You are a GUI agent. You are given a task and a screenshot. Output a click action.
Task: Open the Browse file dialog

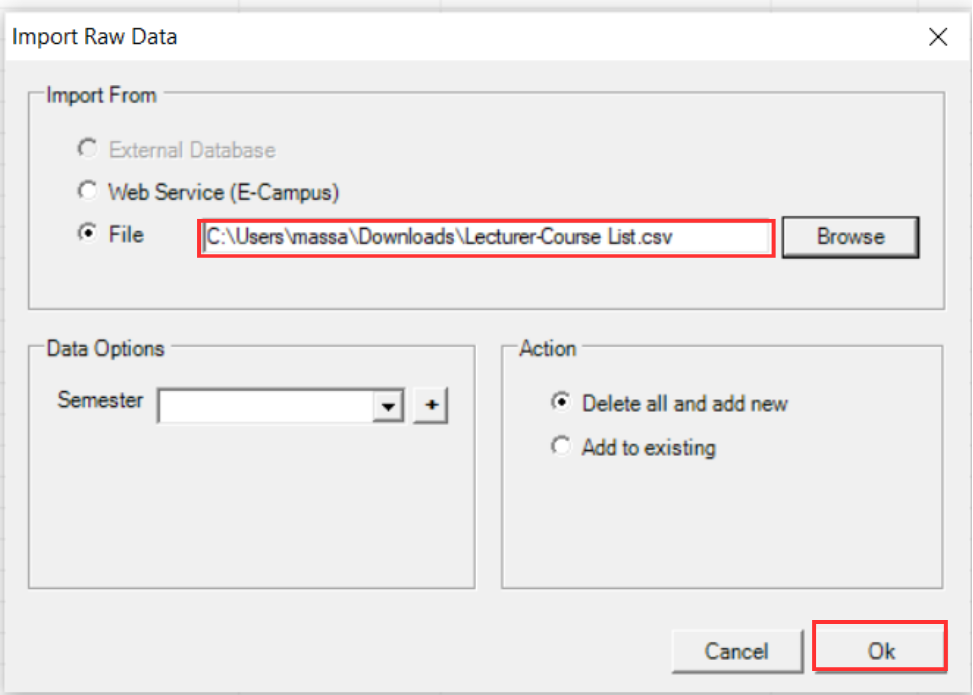tap(850, 237)
